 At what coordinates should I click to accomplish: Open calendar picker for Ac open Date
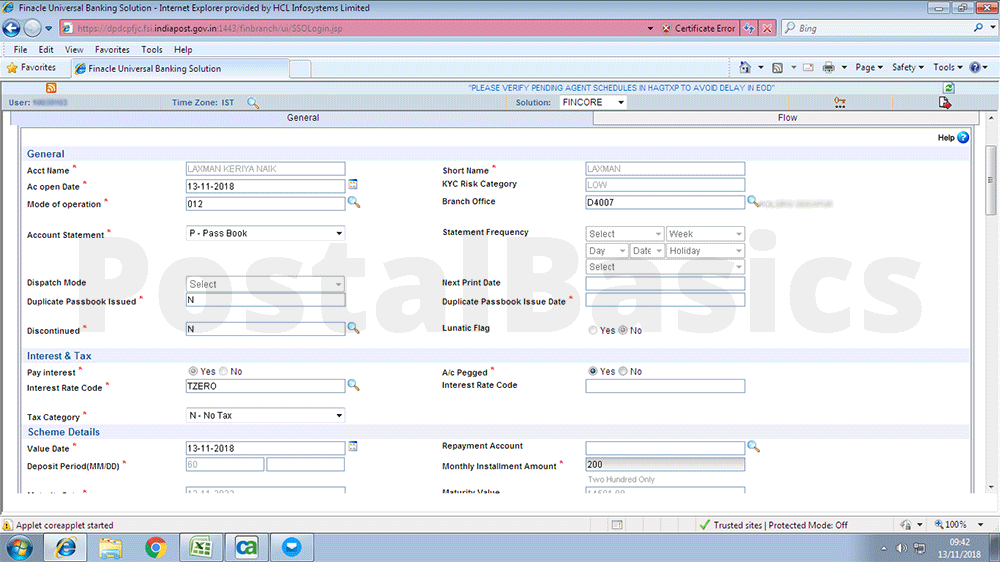click(353, 185)
